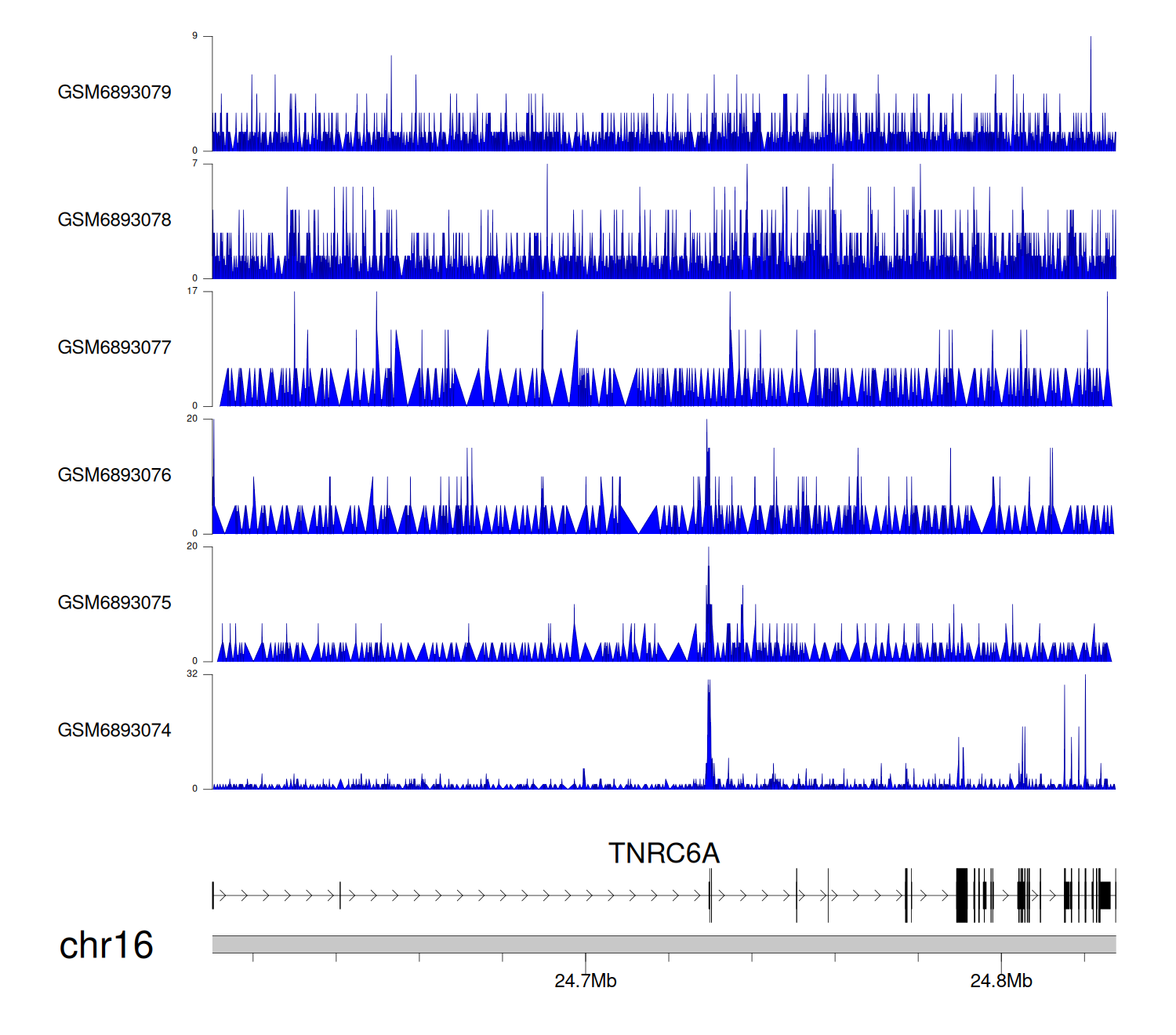
Task: Click y-axis maximum value 32
Action: tap(192, 674)
